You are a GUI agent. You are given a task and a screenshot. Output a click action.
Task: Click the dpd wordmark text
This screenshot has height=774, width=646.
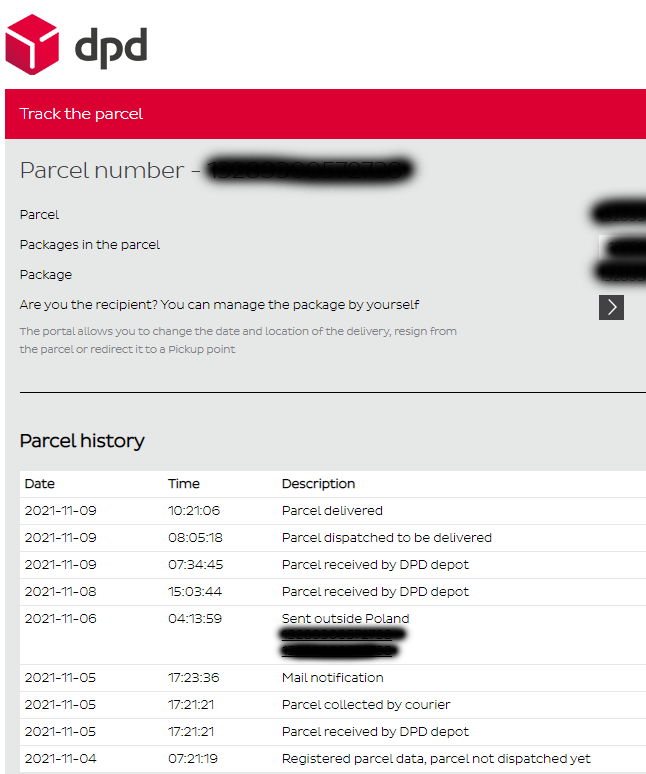(x=111, y=46)
